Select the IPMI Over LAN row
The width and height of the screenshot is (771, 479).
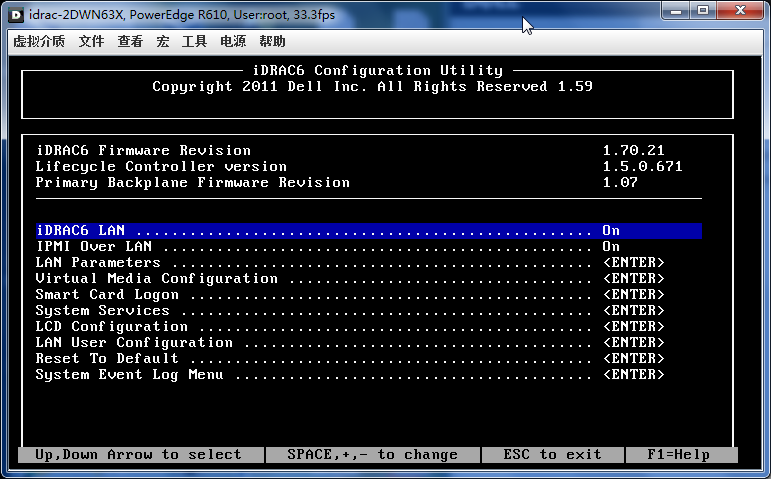coord(369,246)
